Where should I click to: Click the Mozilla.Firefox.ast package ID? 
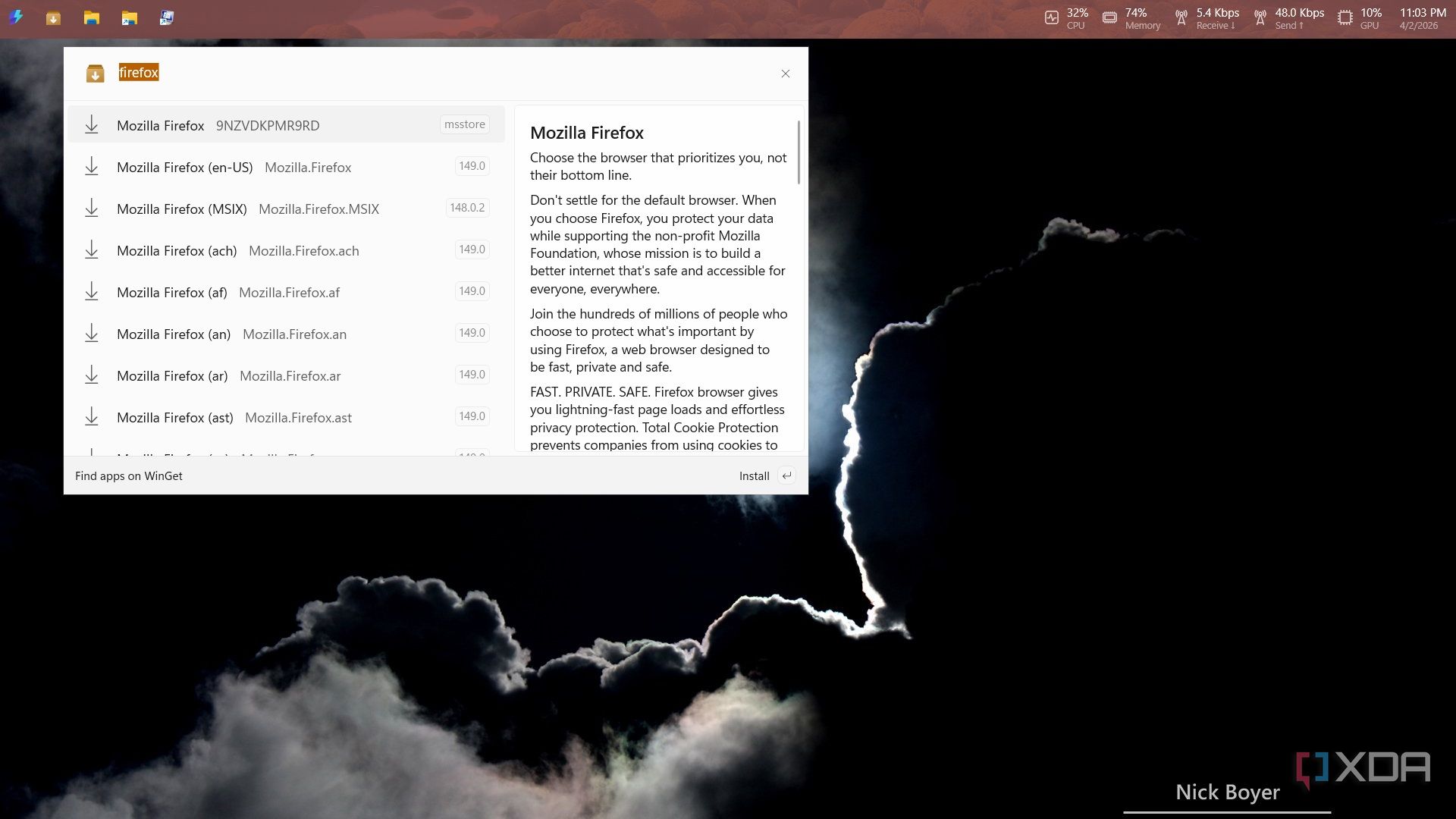[x=298, y=418]
